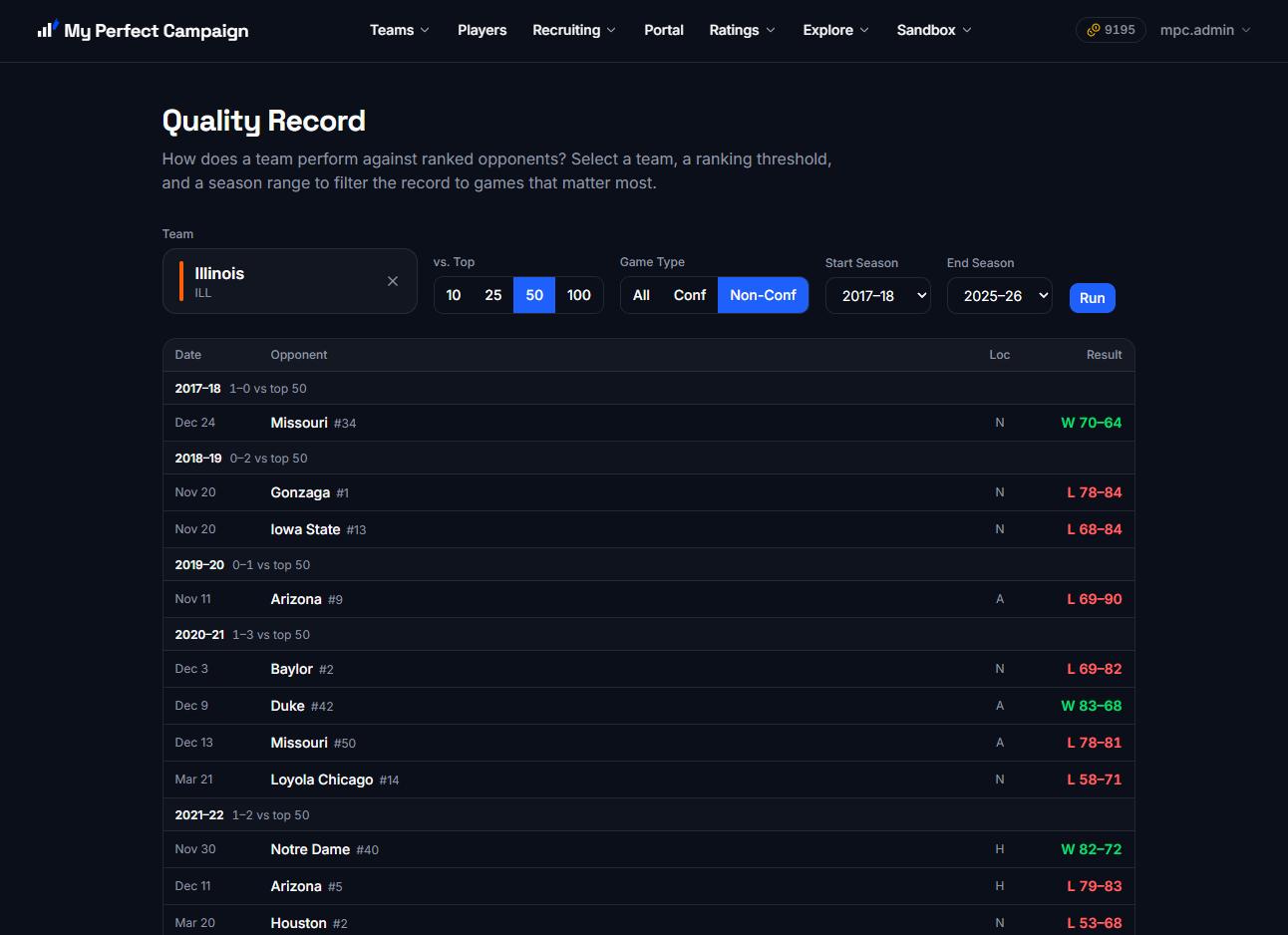
Task: Click the Opponent column header
Action: (299, 355)
